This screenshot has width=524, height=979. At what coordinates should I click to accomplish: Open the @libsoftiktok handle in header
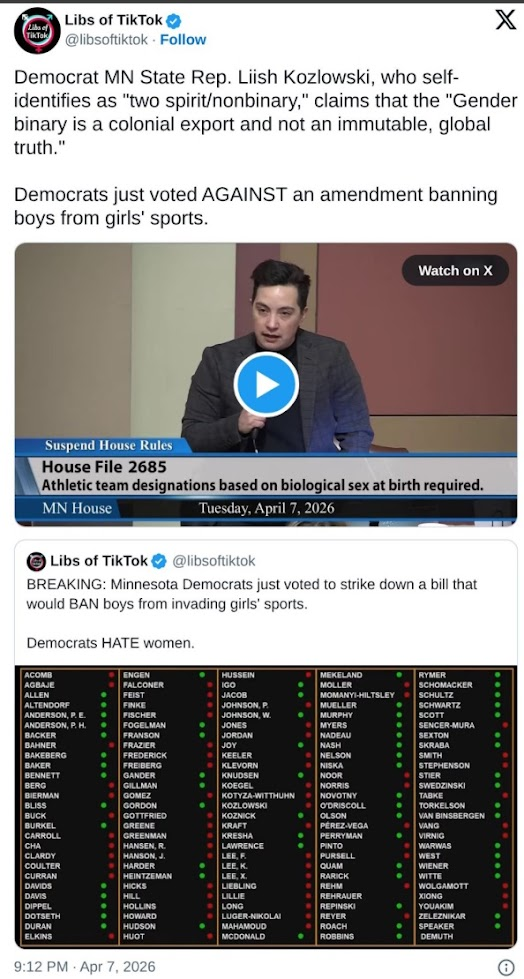coord(106,40)
